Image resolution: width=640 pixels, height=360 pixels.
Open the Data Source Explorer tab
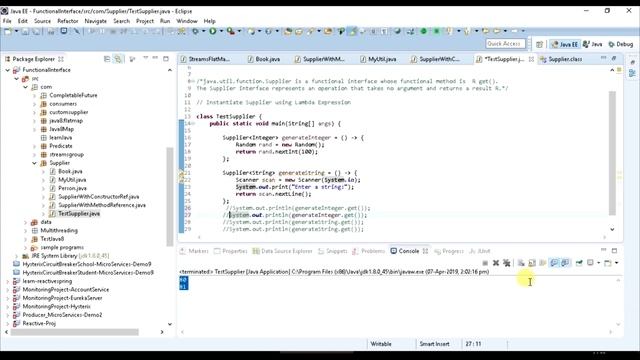click(282, 251)
